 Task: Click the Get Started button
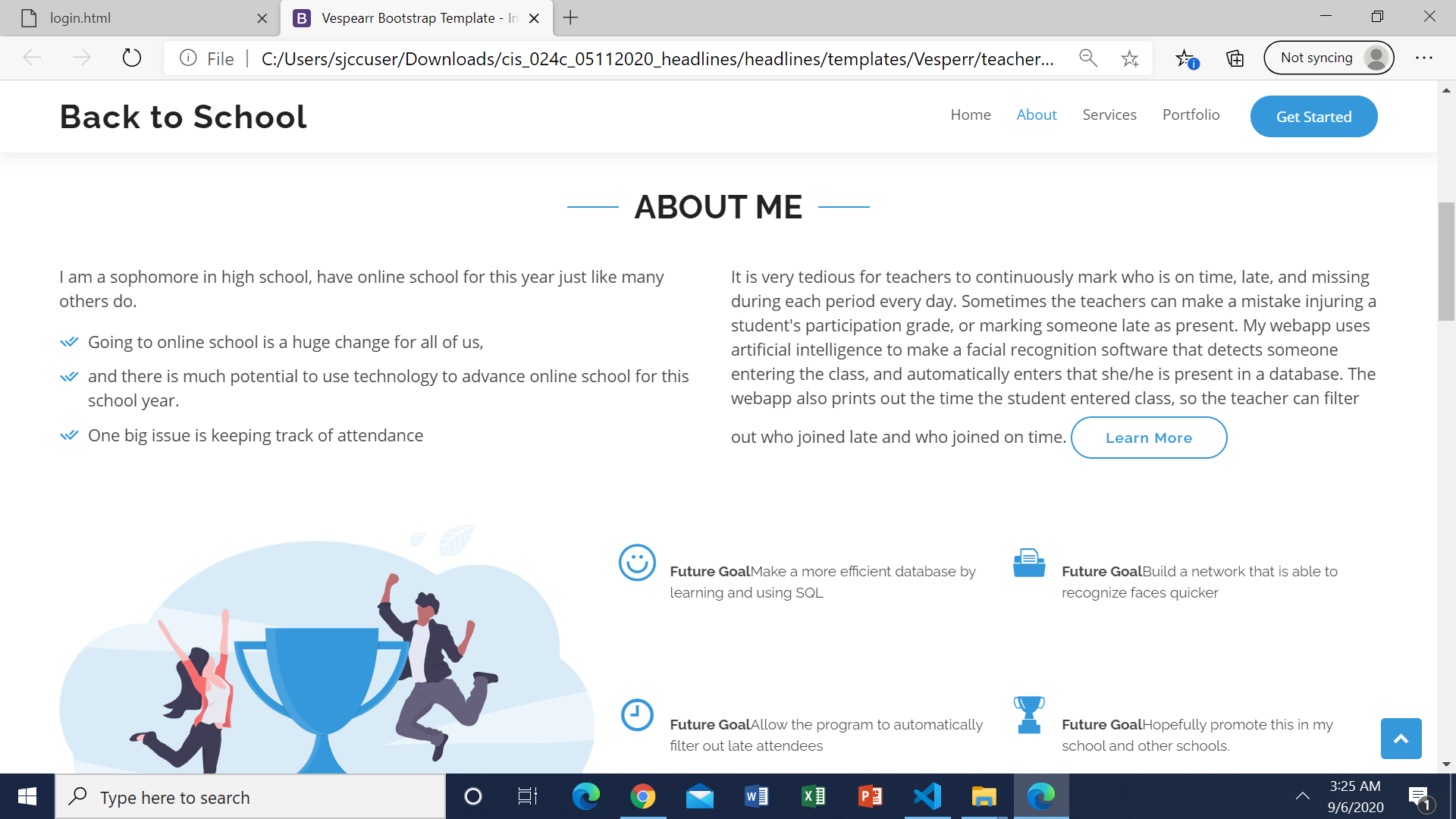click(1313, 117)
